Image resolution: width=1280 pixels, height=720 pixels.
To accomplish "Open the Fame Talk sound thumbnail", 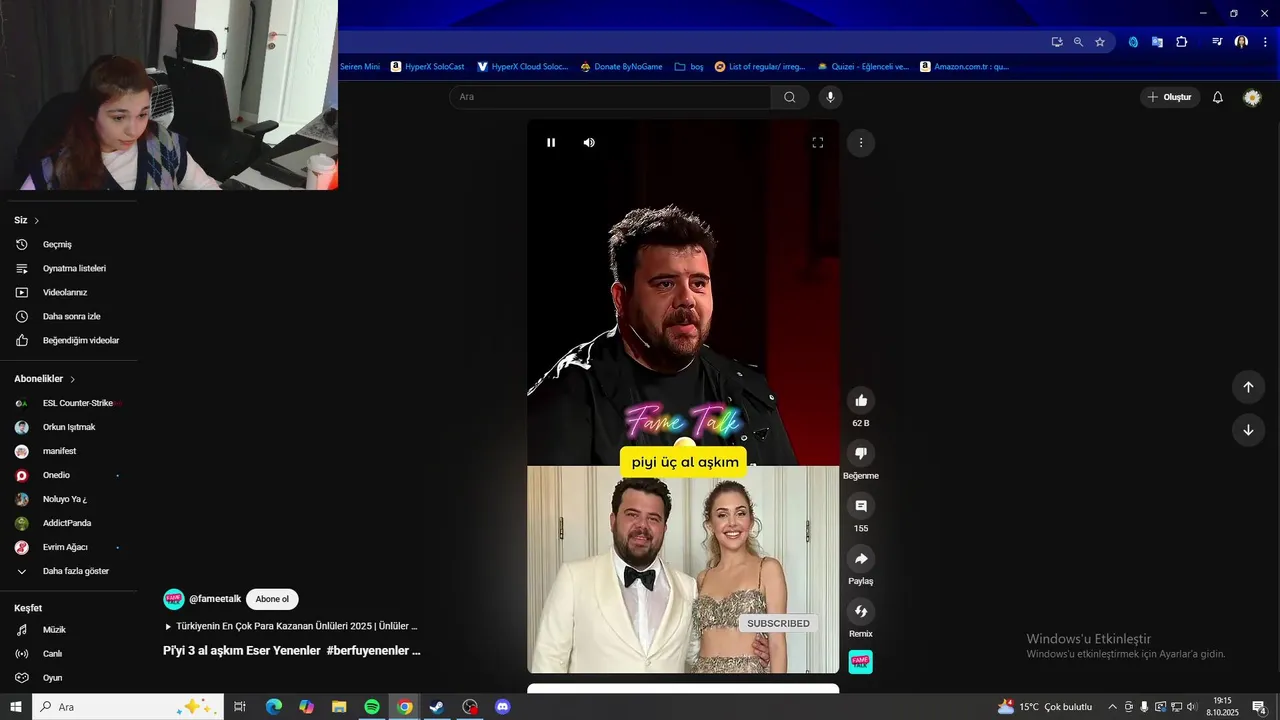I will (x=861, y=662).
